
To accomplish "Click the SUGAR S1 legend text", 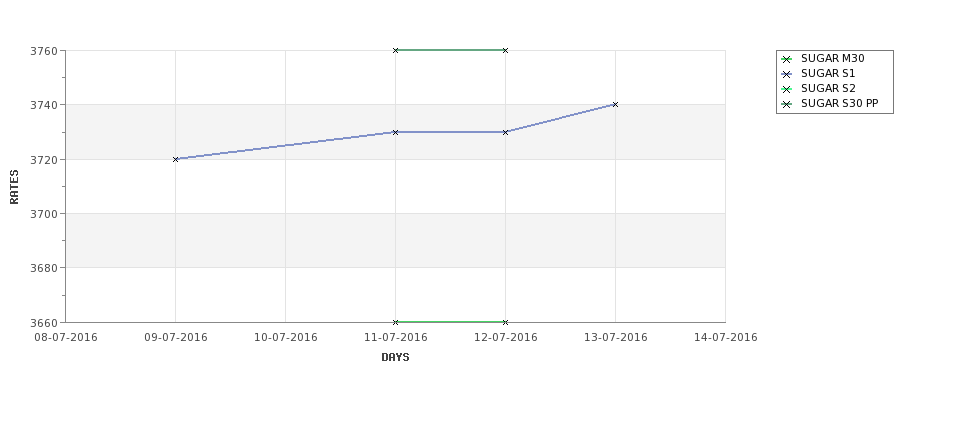I will tap(828, 73).
